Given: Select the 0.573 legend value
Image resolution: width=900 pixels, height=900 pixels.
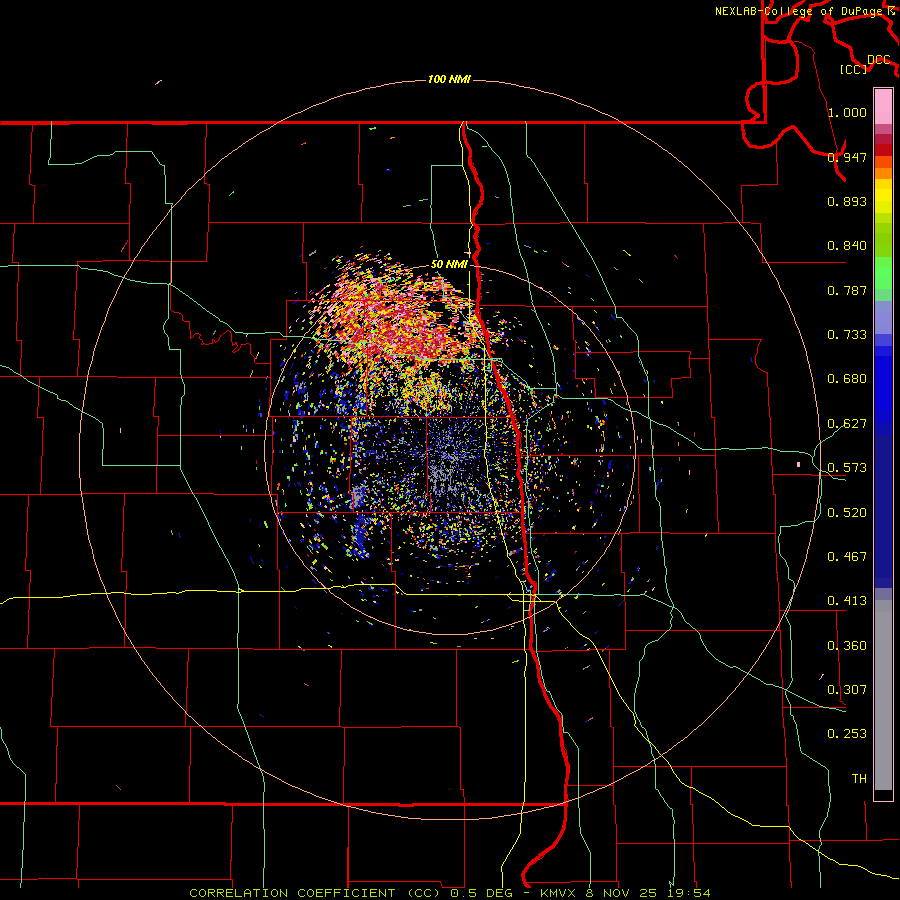Looking at the screenshot, I should tap(847, 467).
